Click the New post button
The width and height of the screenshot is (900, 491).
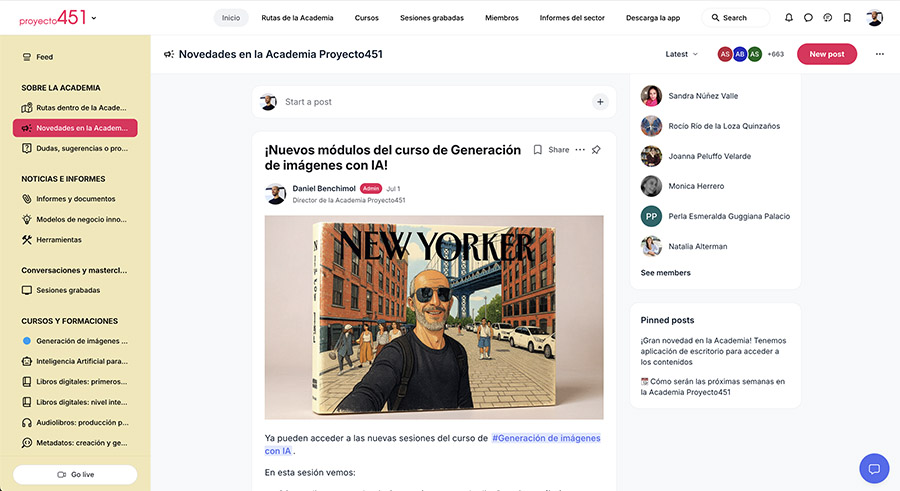(827, 54)
